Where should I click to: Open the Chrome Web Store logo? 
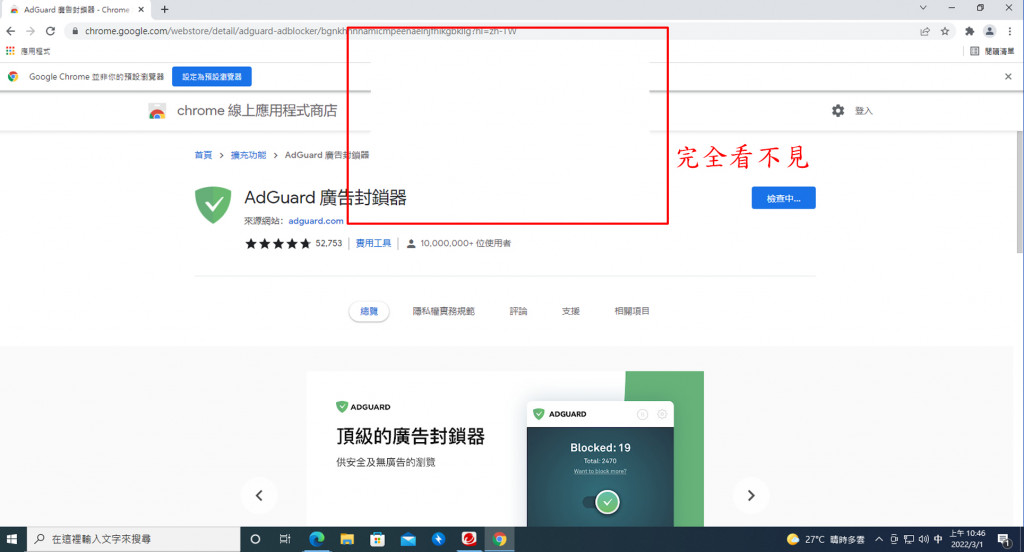157,112
